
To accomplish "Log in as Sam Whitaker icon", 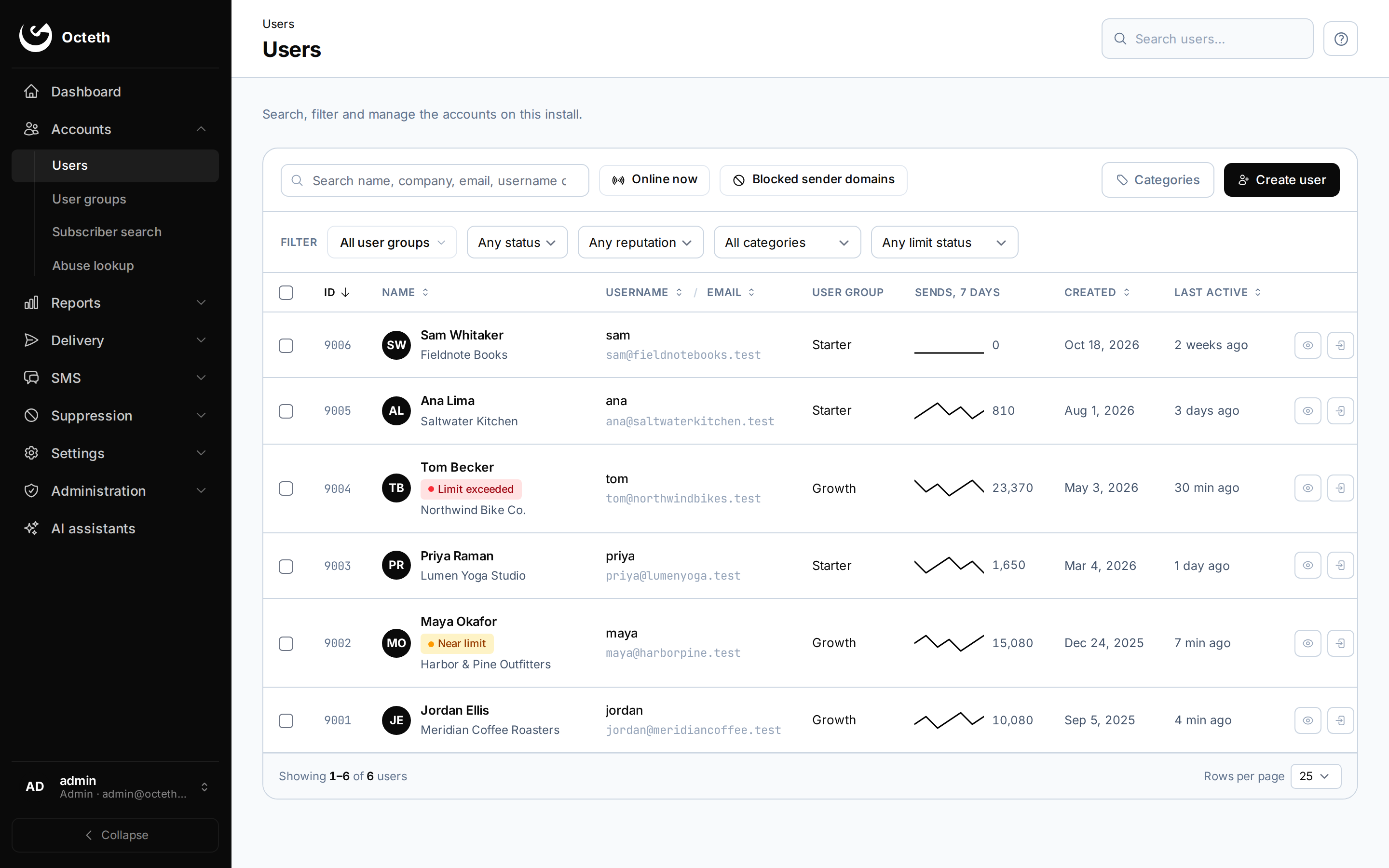I will (1340, 345).
